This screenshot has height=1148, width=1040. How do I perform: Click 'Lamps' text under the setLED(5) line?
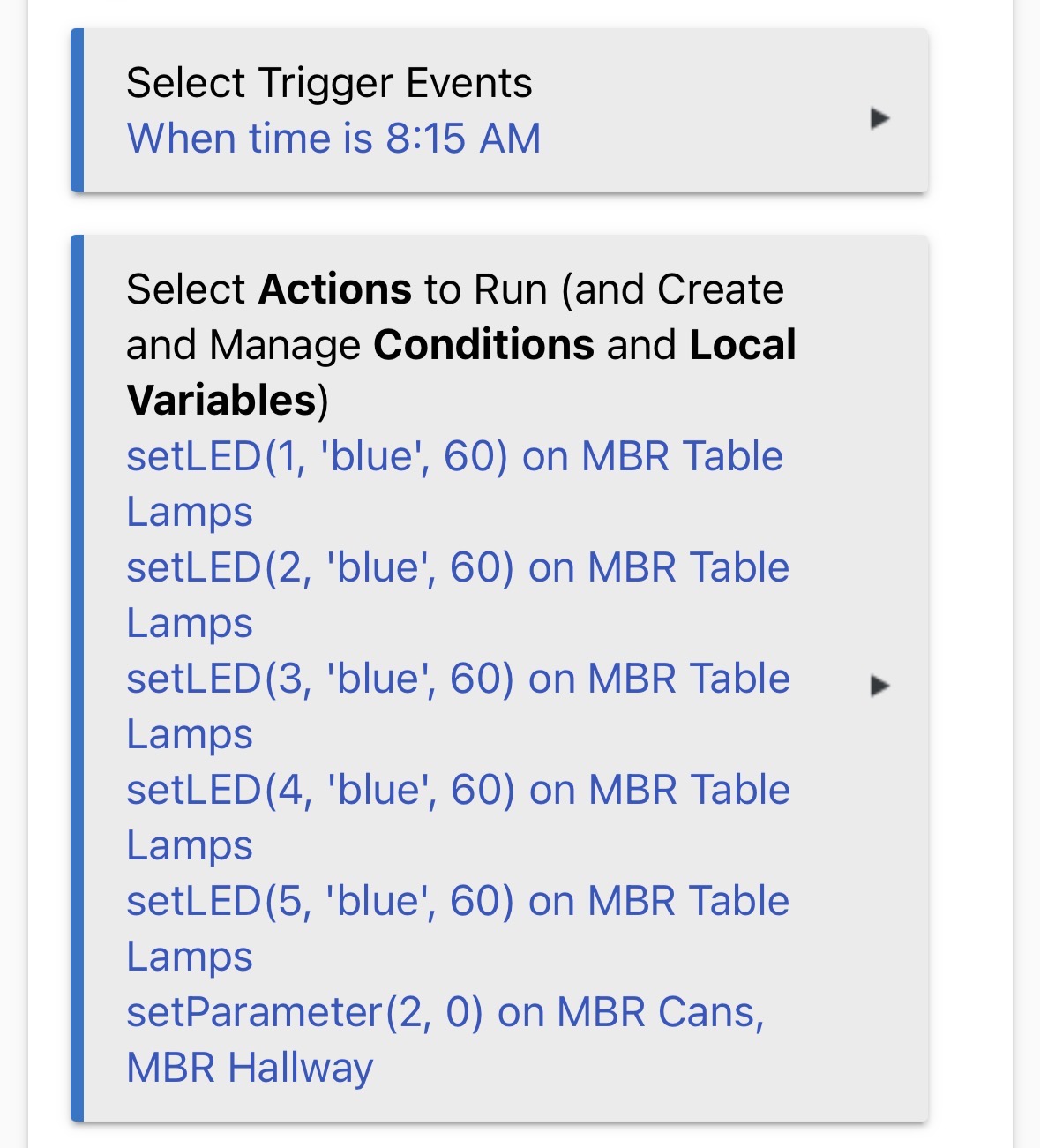coord(190,957)
